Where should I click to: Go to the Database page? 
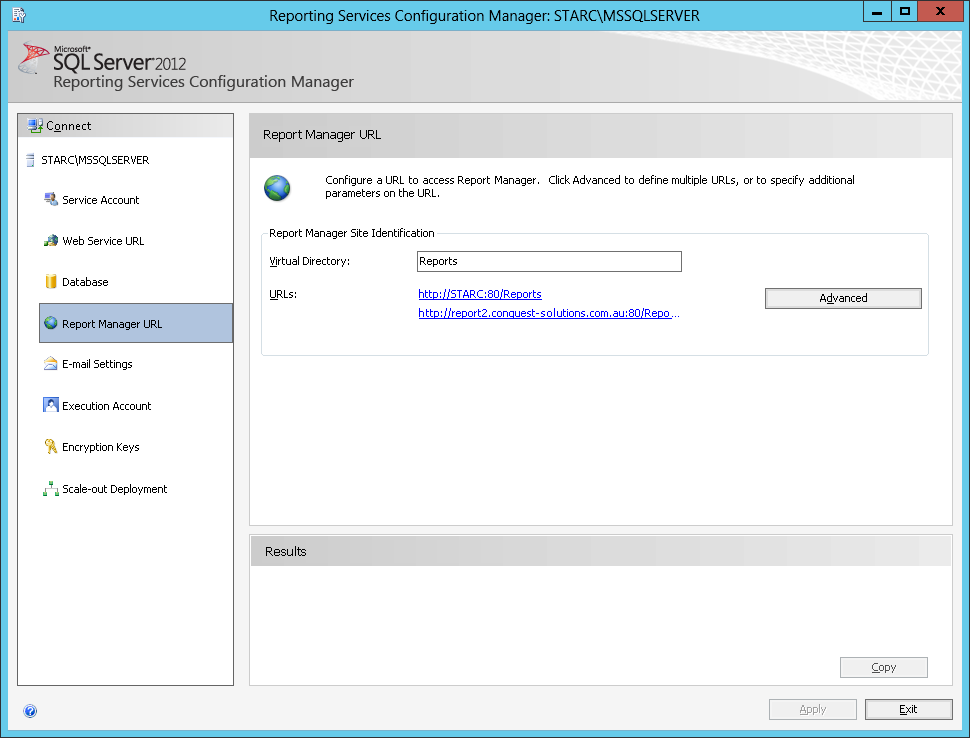85,282
